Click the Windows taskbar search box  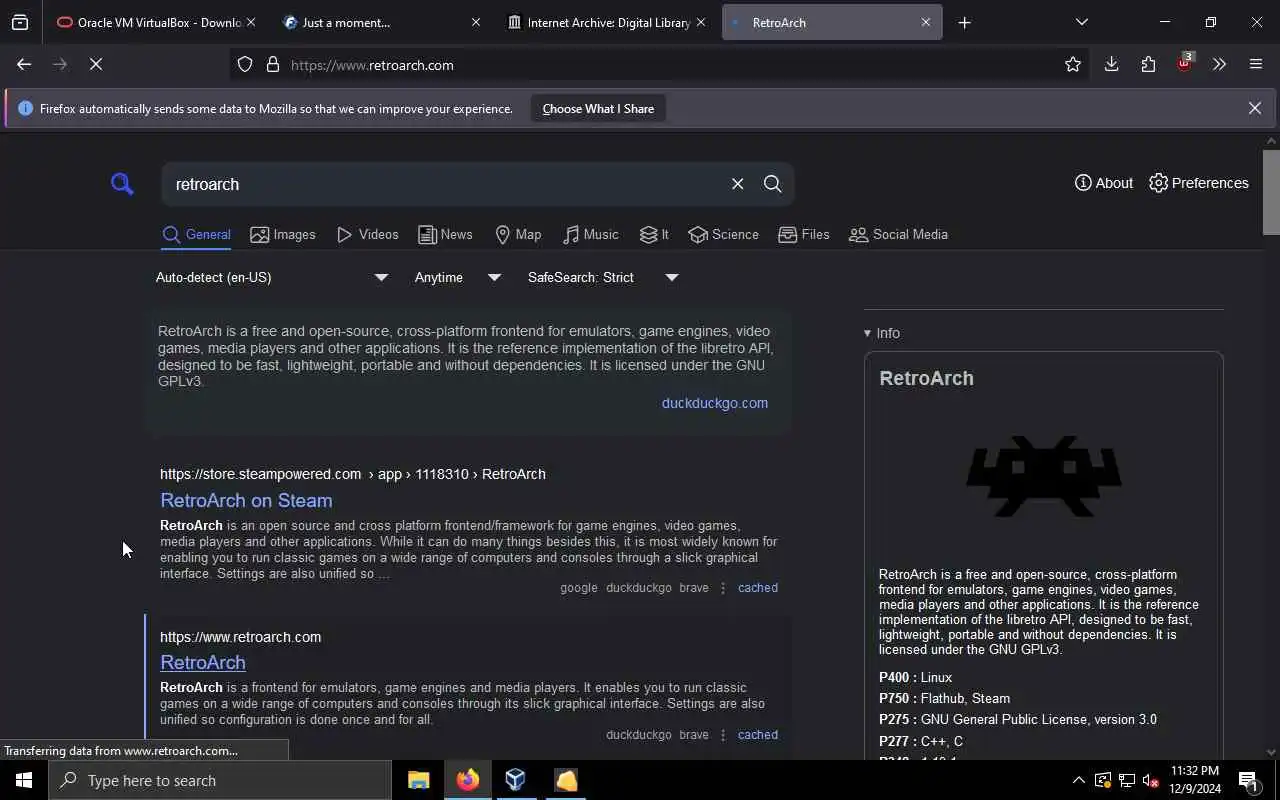pos(220,780)
